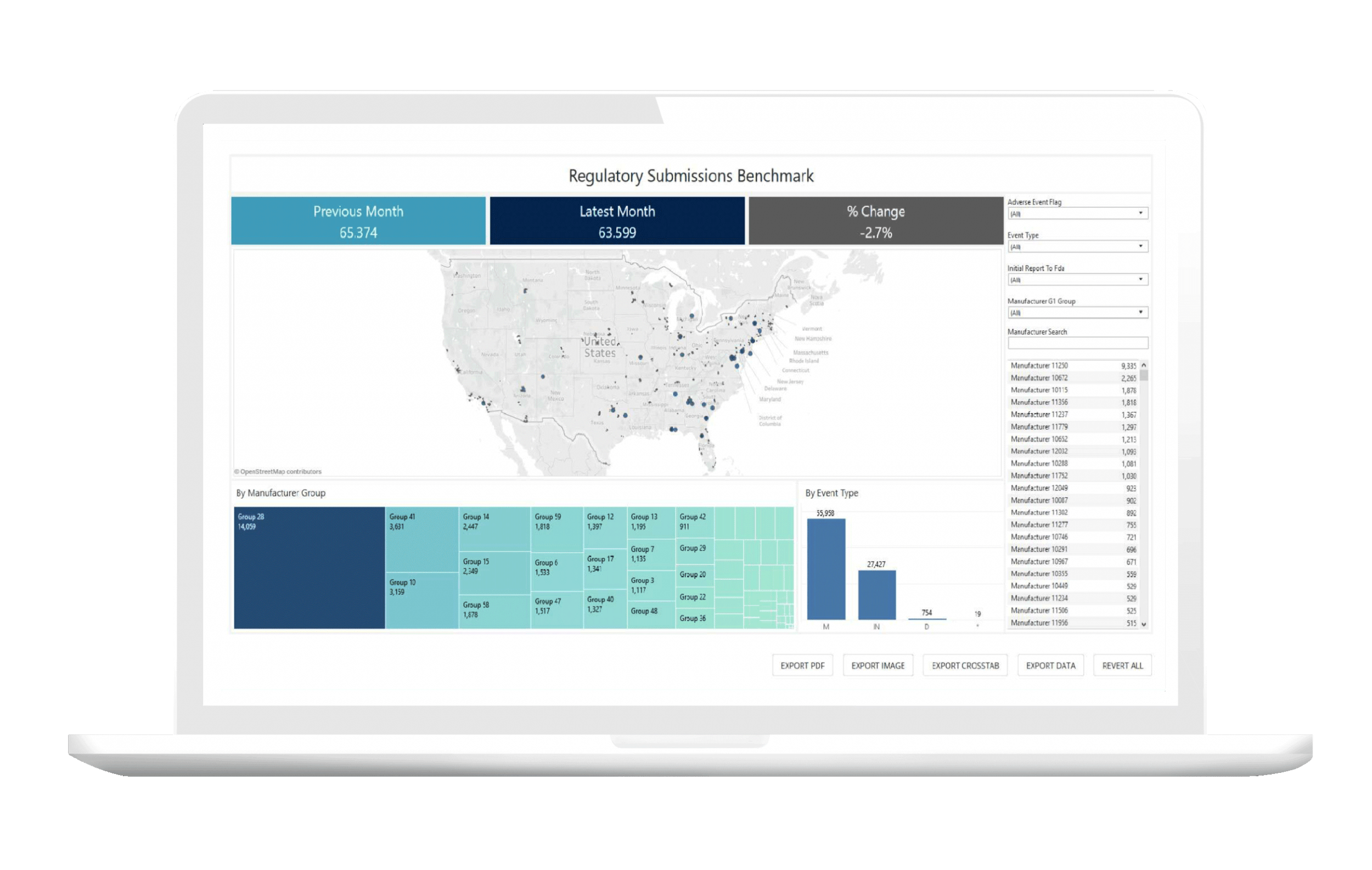This screenshot has width=1372, height=870.
Task: Select the % Change tile
Action: coord(876,221)
